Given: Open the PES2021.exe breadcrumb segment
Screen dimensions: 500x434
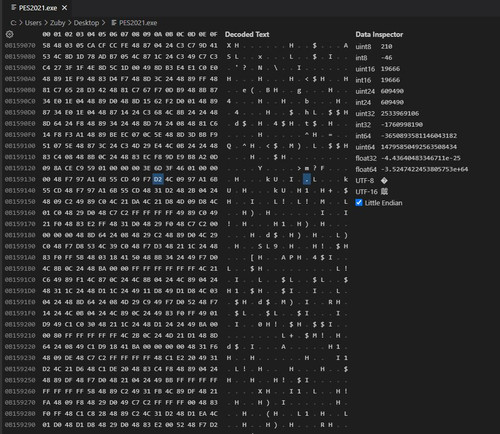Looking at the screenshot, I should [138, 23].
